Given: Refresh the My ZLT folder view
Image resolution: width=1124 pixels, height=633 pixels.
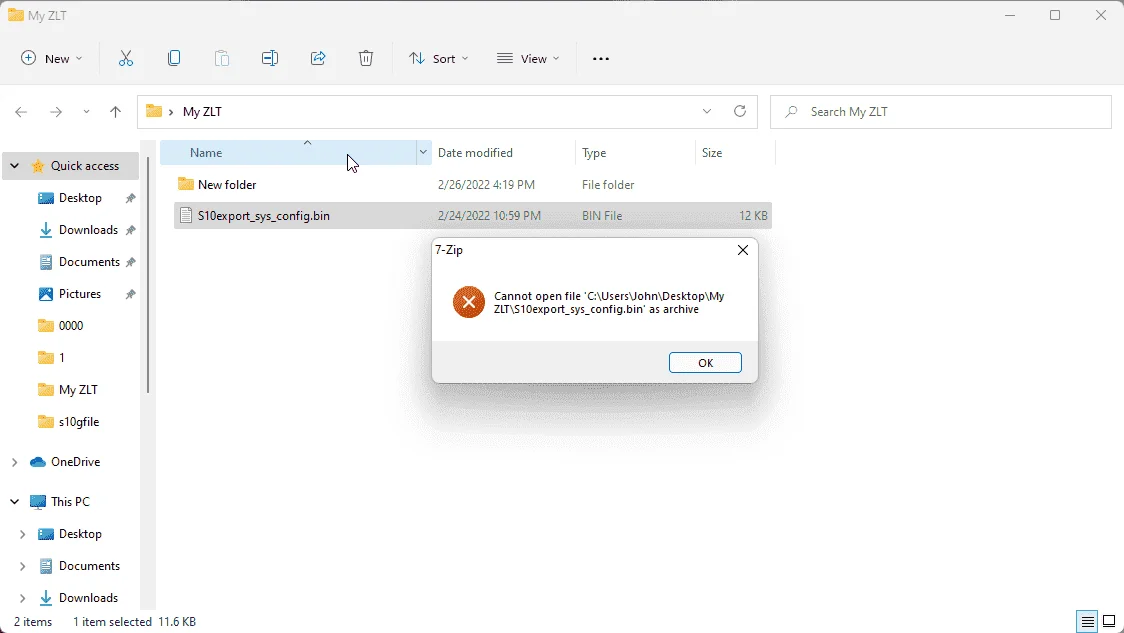Looking at the screenshot, I should [x=740, y=111].
